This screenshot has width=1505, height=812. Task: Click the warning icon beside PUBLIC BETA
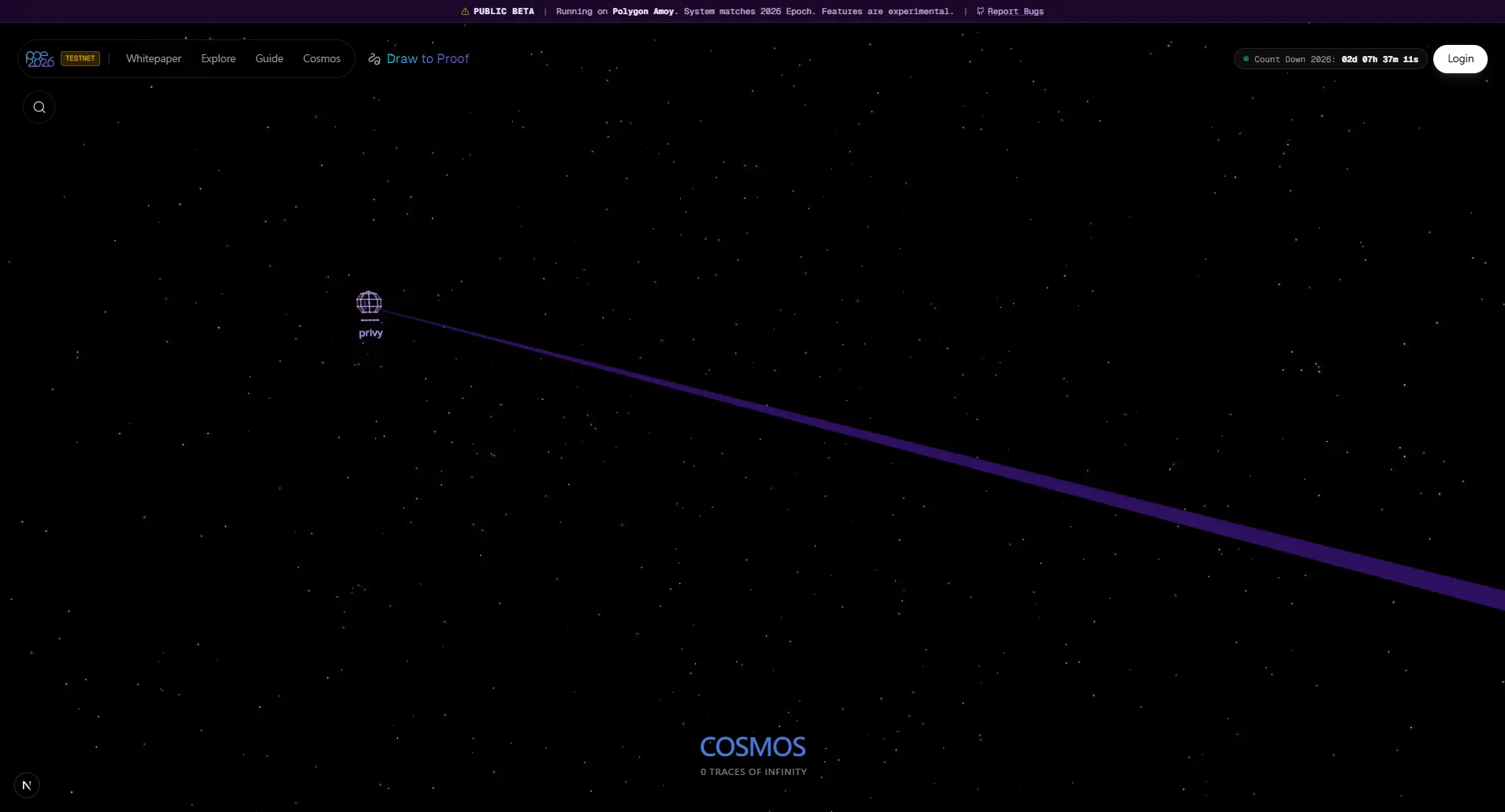click(464, 11)
